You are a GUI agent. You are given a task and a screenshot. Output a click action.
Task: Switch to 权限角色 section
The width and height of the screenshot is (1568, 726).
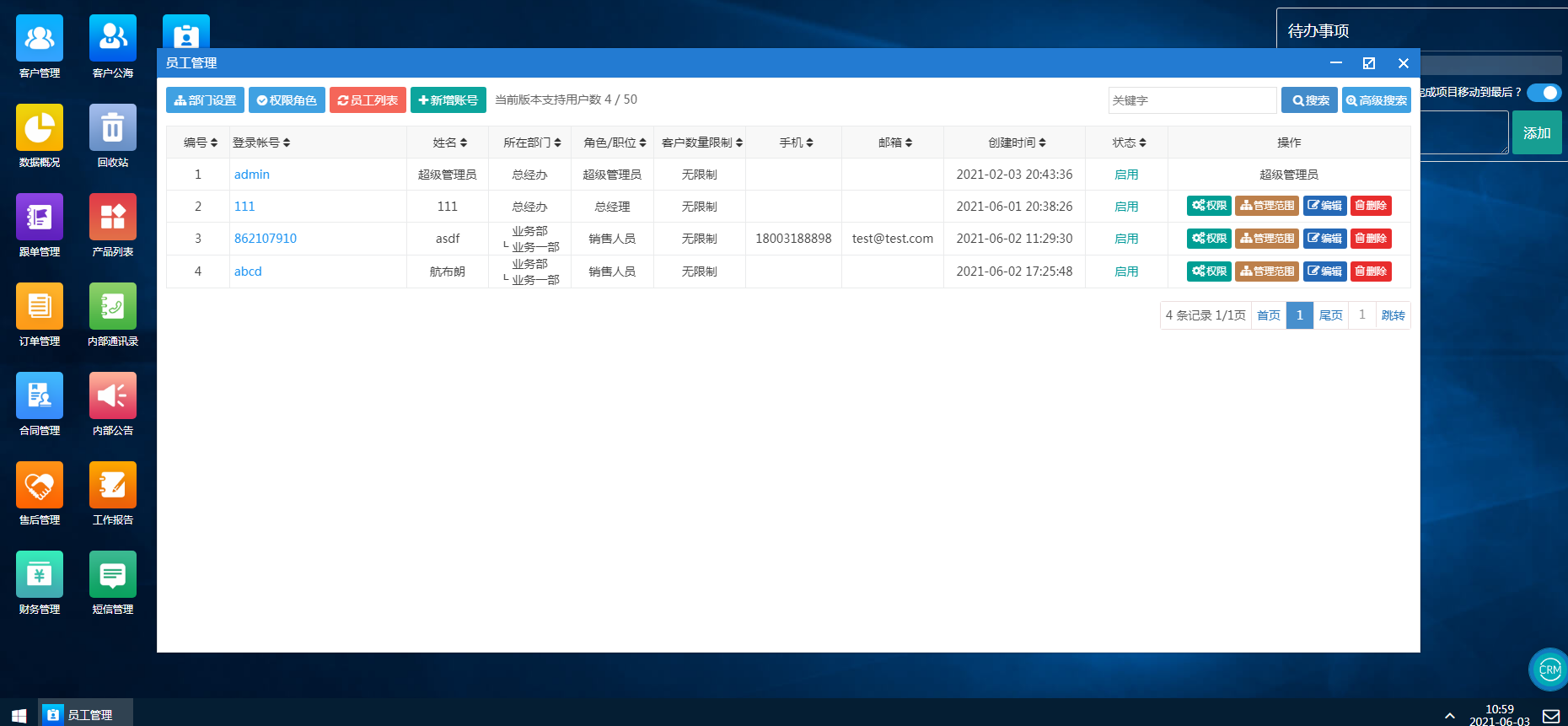point(287,100)
